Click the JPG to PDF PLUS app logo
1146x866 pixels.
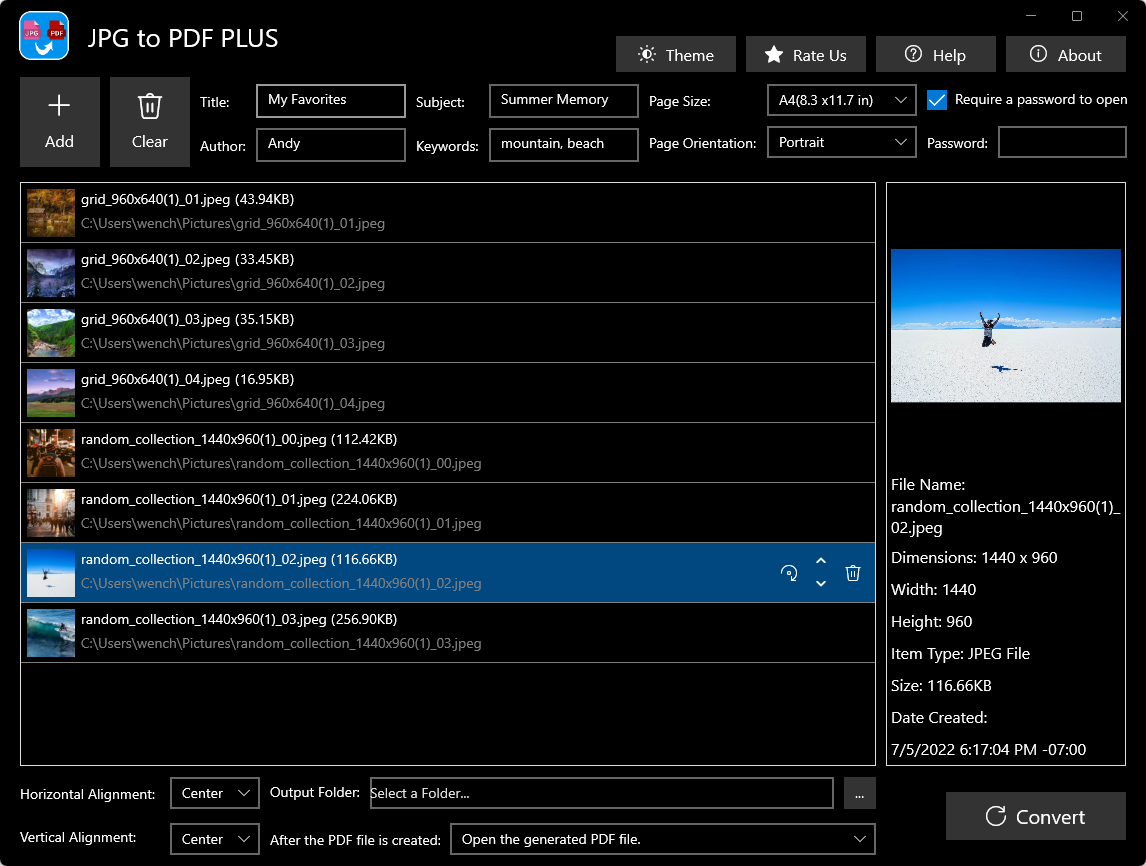(x=45, y=36)
